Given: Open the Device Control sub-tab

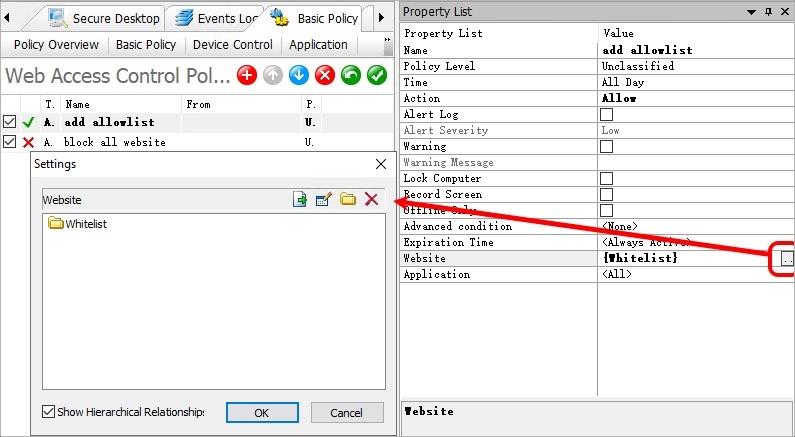Looking at the screenshot, I should (x=233, y=45).
